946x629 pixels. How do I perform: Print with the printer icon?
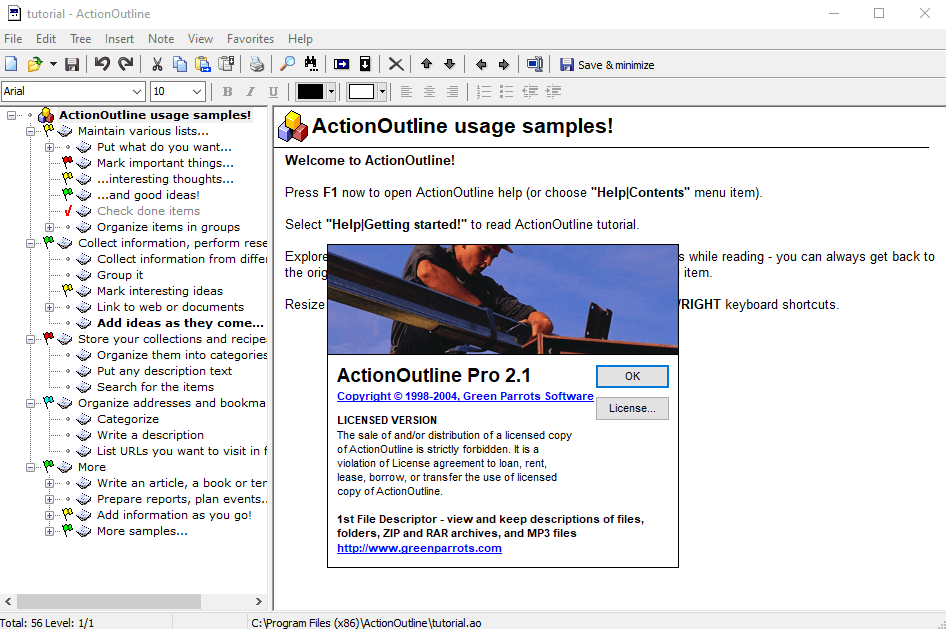click(x=257, y=64)
